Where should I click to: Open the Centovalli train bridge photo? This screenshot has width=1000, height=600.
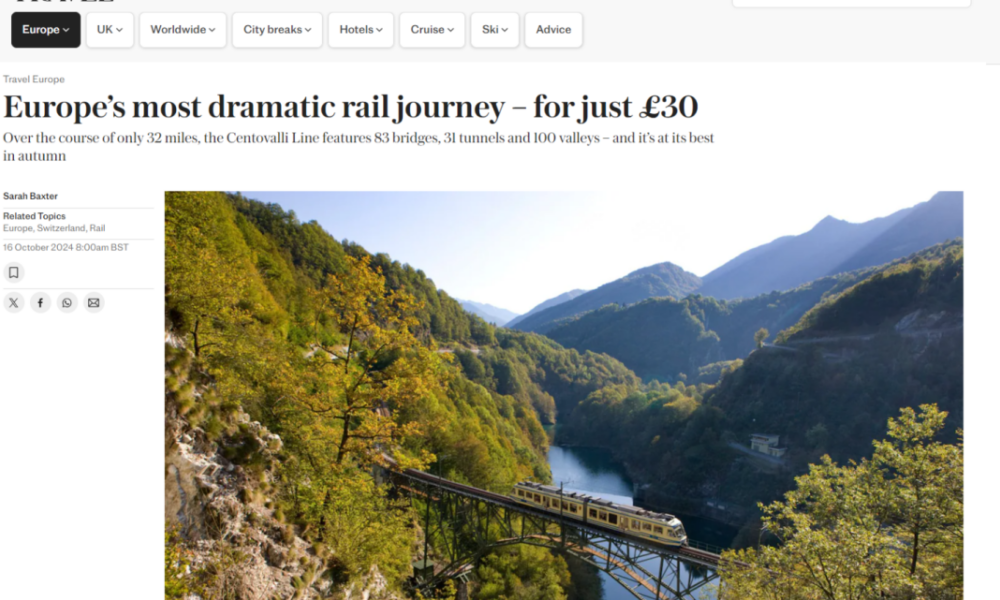click(x=564, y=395)
